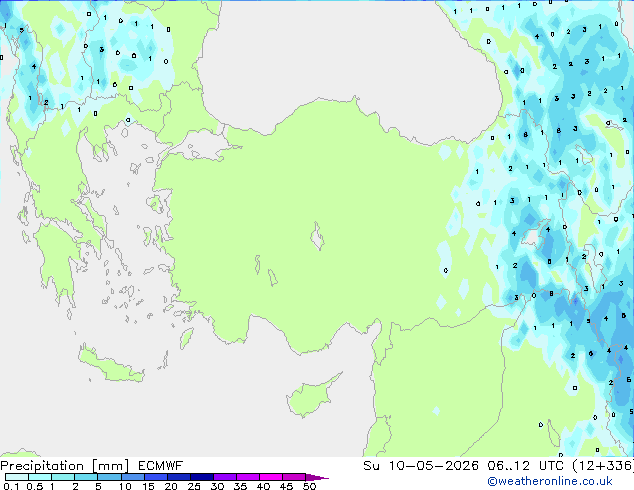This screenshot has height=490, width=634.
Task: Select the 45–50 mm legend color box
Action: [x=294, y=477]
